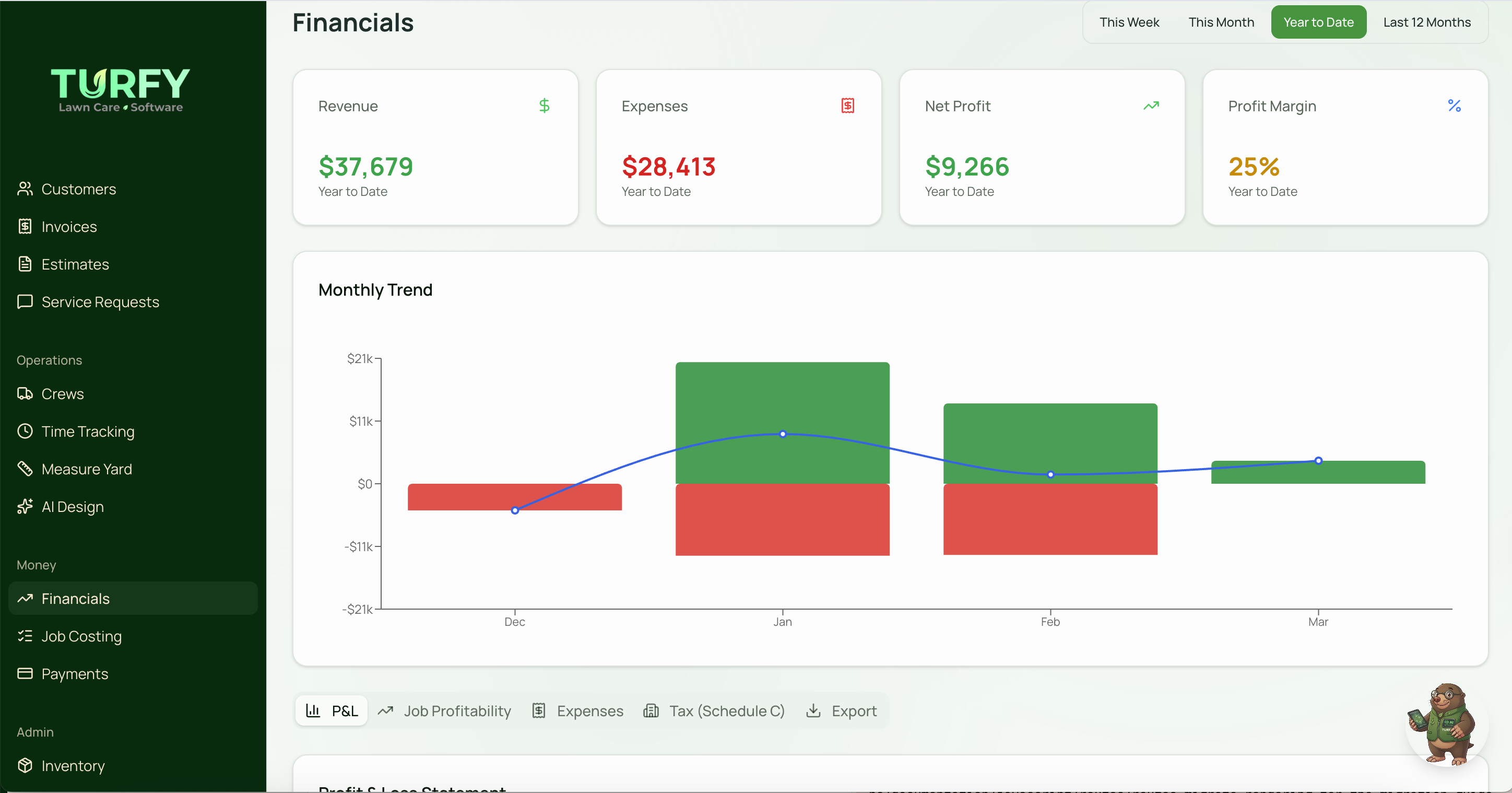Click the Job Costing checklist icon
The height and width of the screenshot is (793, 1512).
[x=25, y=636]
